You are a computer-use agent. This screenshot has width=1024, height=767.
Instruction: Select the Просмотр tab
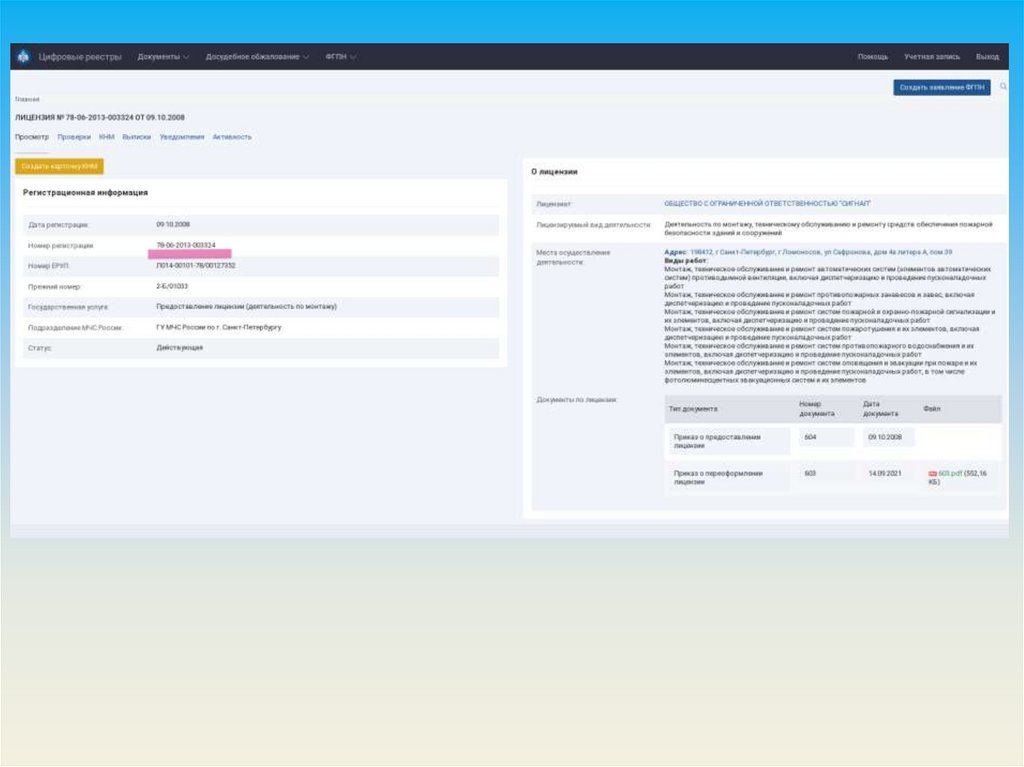click(31, 137)
